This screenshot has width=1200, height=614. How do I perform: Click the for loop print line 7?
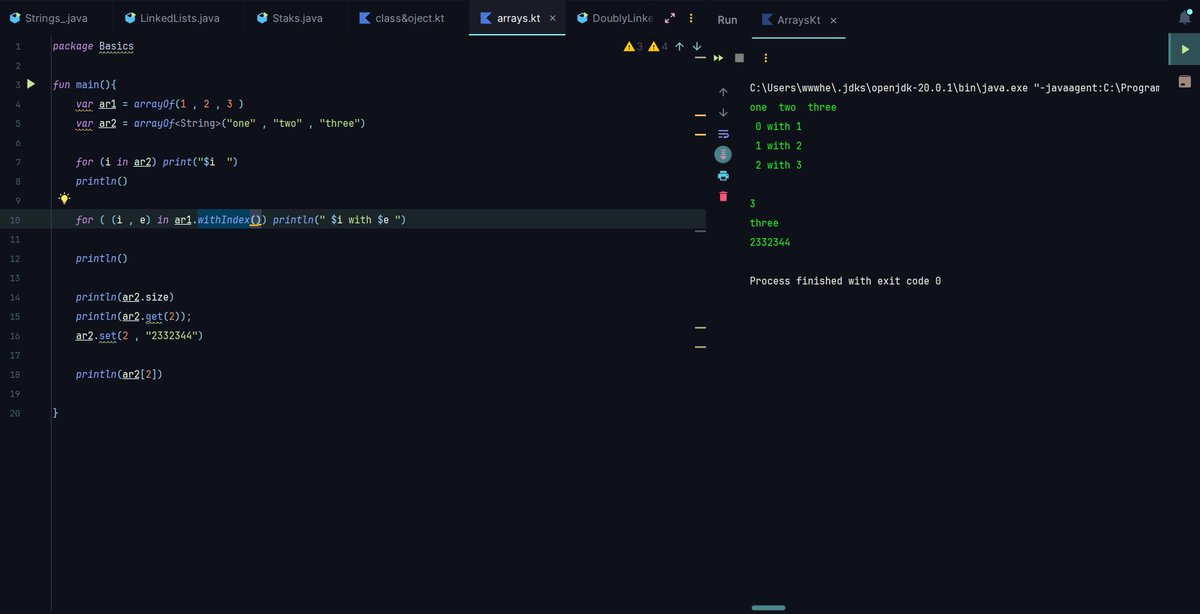157,162
